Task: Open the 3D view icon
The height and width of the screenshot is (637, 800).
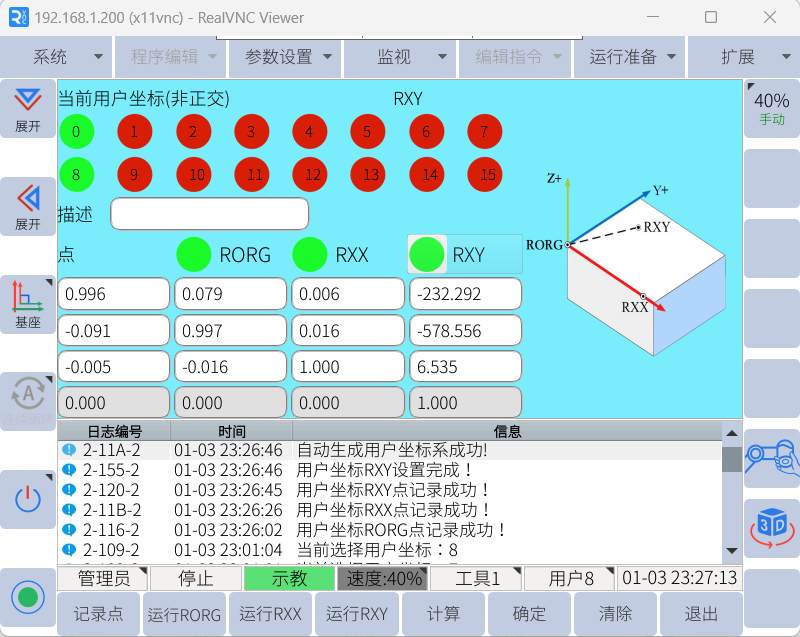Action: click(x=771, y=527)
